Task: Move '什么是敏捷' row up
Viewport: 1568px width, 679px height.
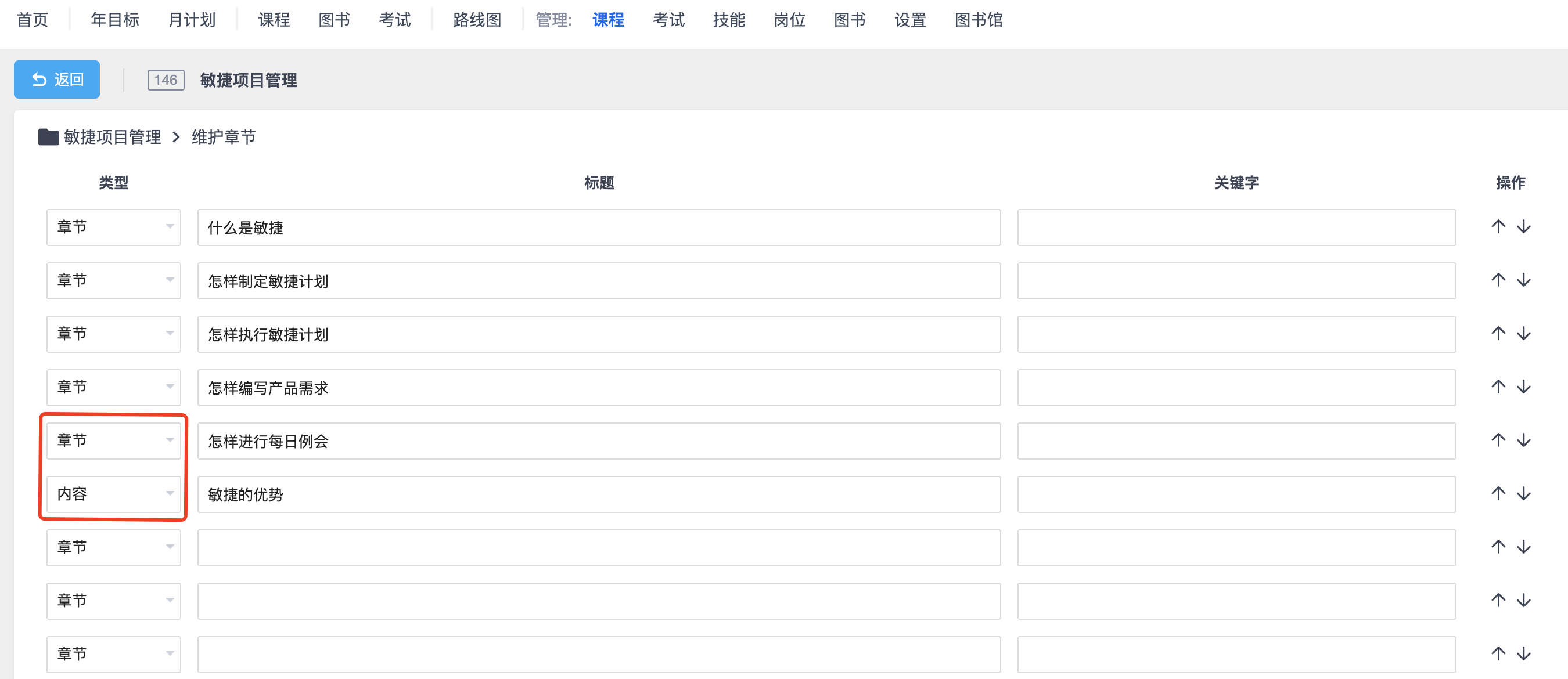Action: 1498,227
